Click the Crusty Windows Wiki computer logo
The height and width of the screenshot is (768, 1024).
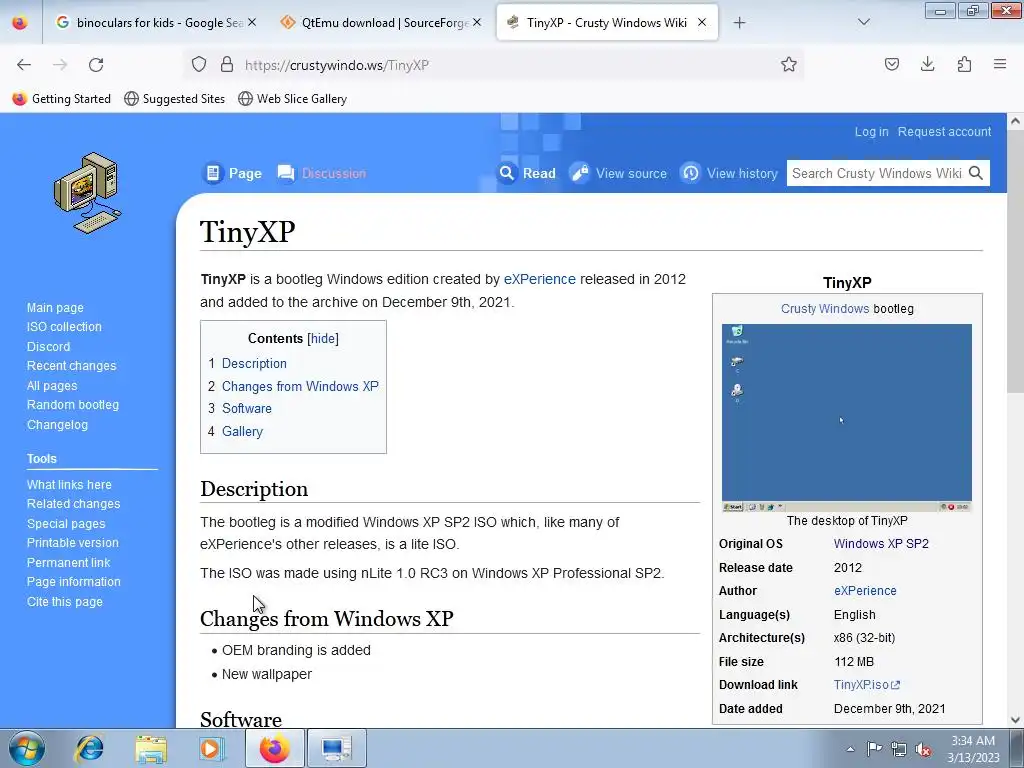(x=88, y=193)
